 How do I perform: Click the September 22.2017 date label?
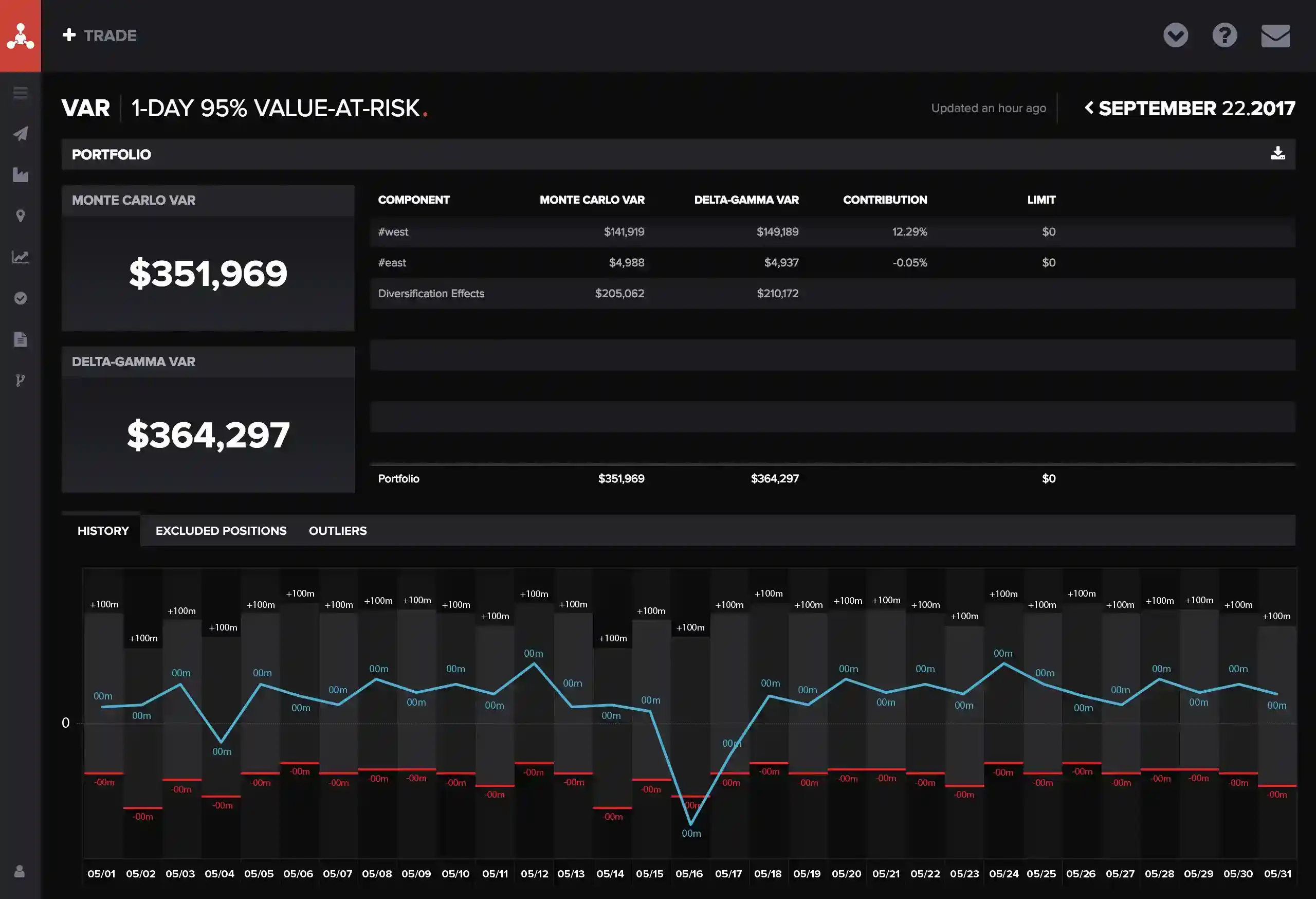point(1197,108)
